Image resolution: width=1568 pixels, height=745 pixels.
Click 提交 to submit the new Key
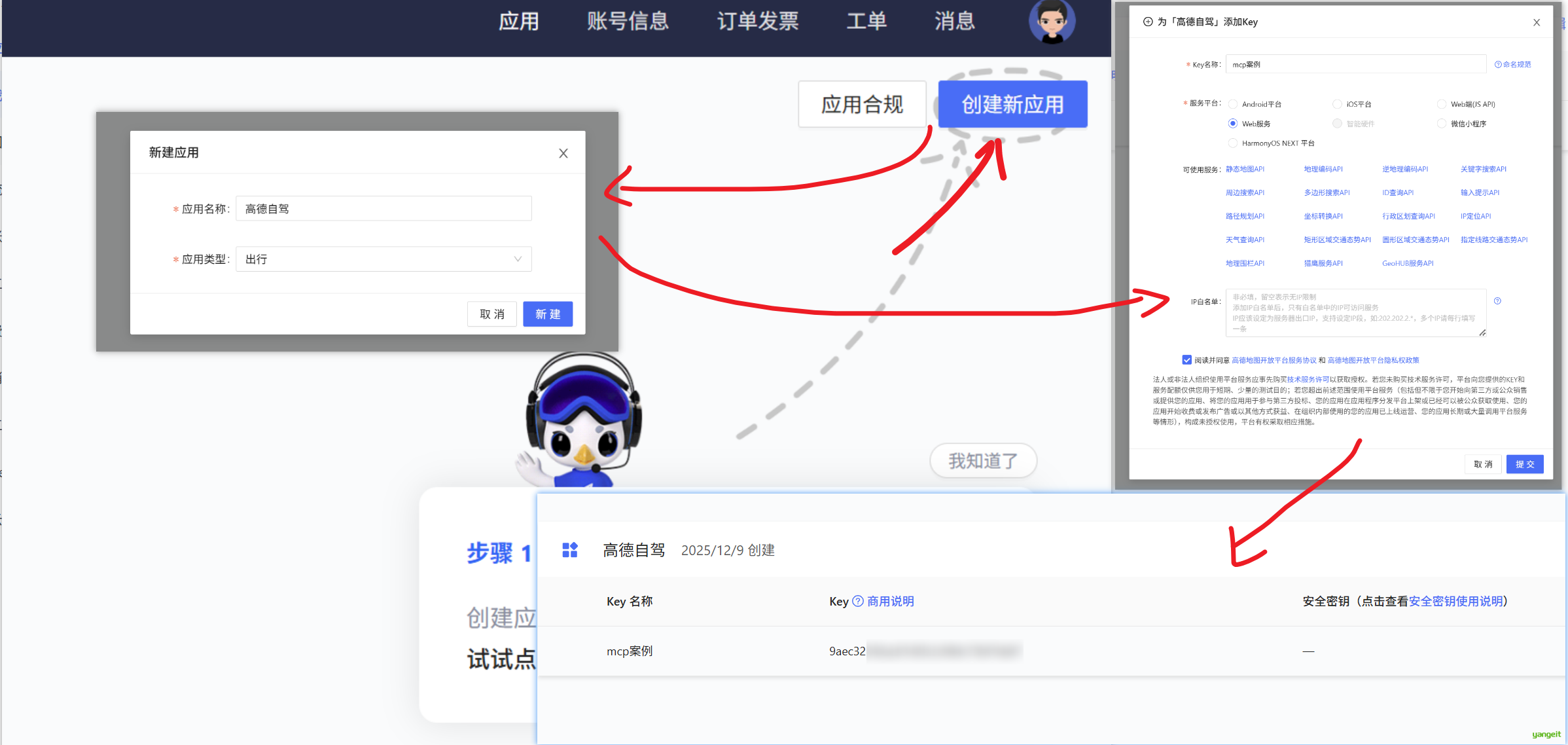tap(1525, 463)
